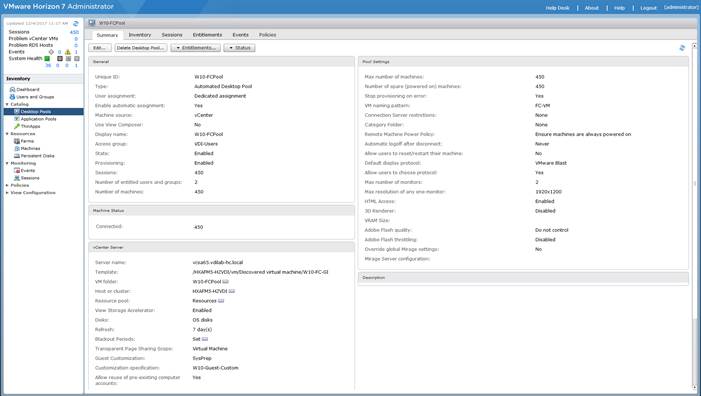
Task: Click the FC-VM naming pattern value
Action: pos(542,105)
